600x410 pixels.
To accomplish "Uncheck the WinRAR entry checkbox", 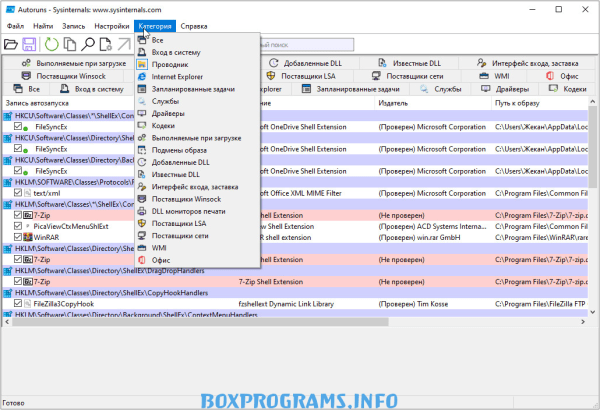I will 18,237.
